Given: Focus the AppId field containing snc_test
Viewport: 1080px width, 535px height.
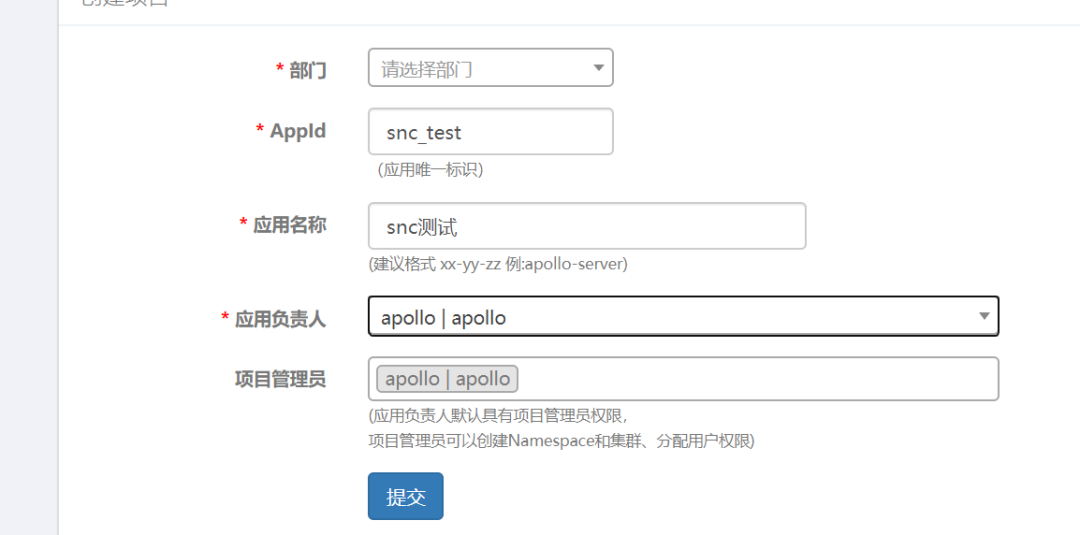Looking at the screenshot, I should pos(490,132).
